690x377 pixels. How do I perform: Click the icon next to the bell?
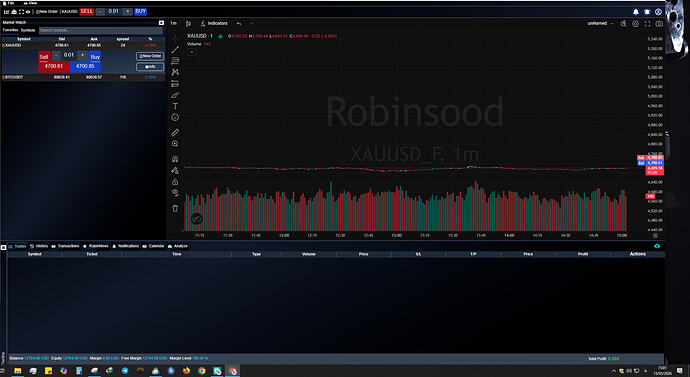(647, 12)
